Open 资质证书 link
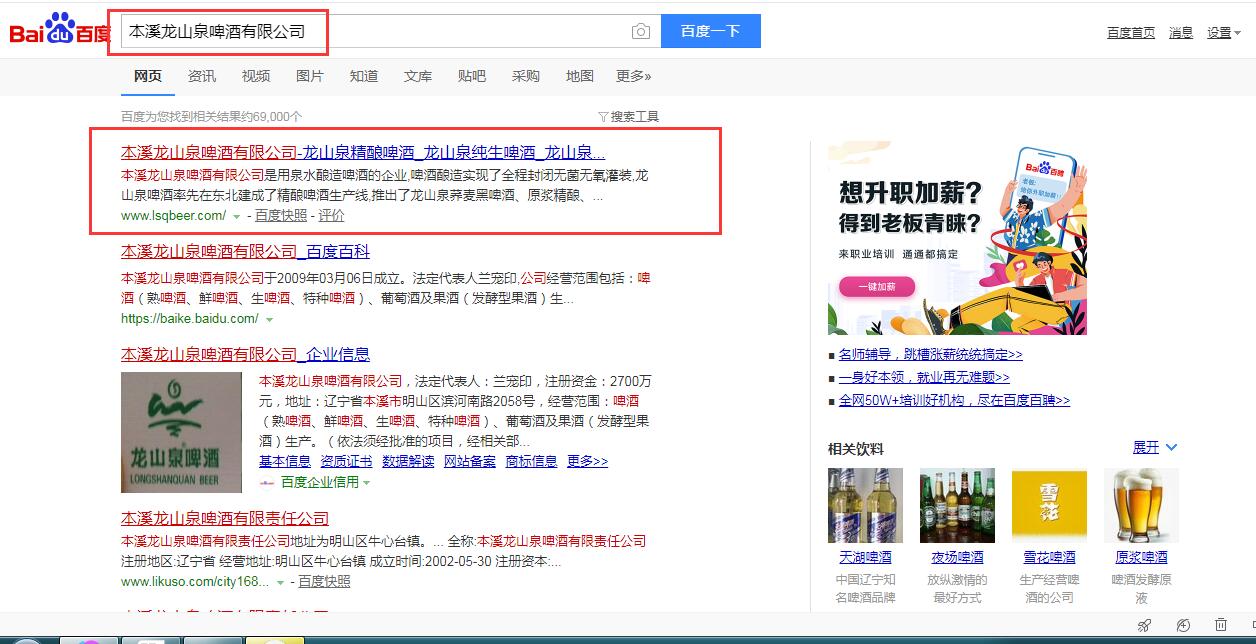Viewport: 1256px width, 644px height. 346,461
